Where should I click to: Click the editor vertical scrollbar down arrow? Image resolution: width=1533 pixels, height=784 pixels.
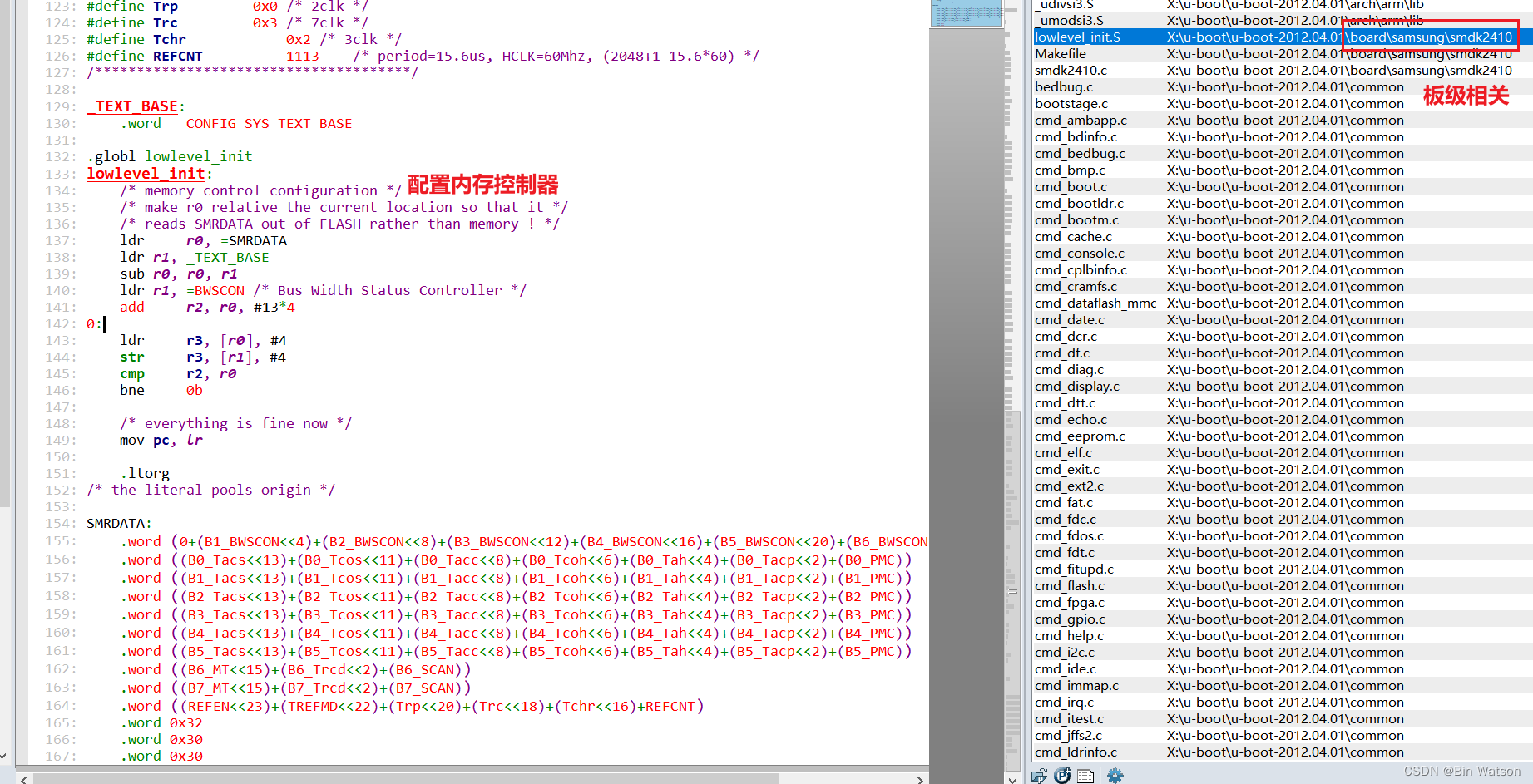[1012, 779]
